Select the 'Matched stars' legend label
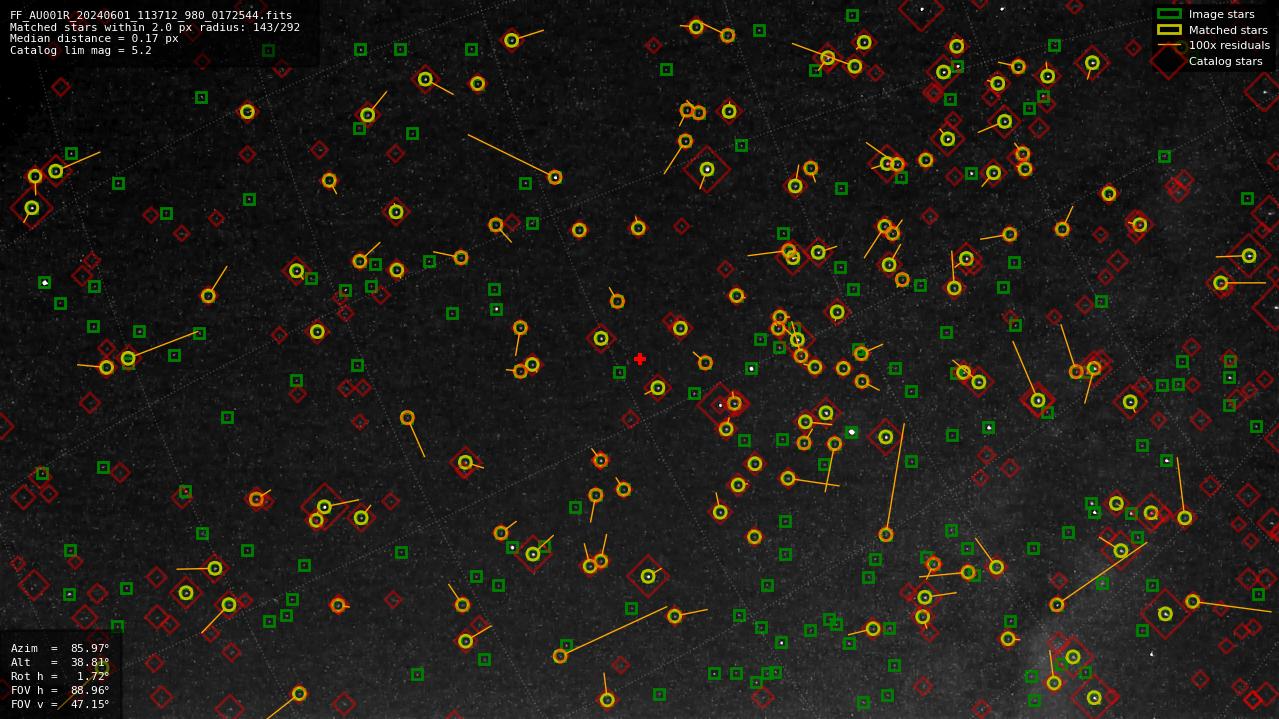 pyautogui.click(x=1228, y=30)
